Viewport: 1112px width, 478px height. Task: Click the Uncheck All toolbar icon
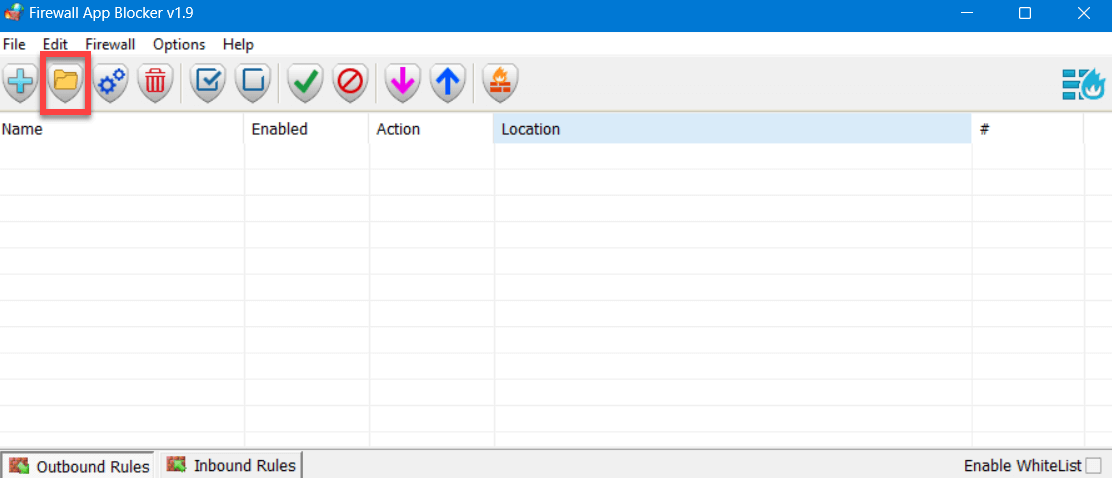click(252, 83)
